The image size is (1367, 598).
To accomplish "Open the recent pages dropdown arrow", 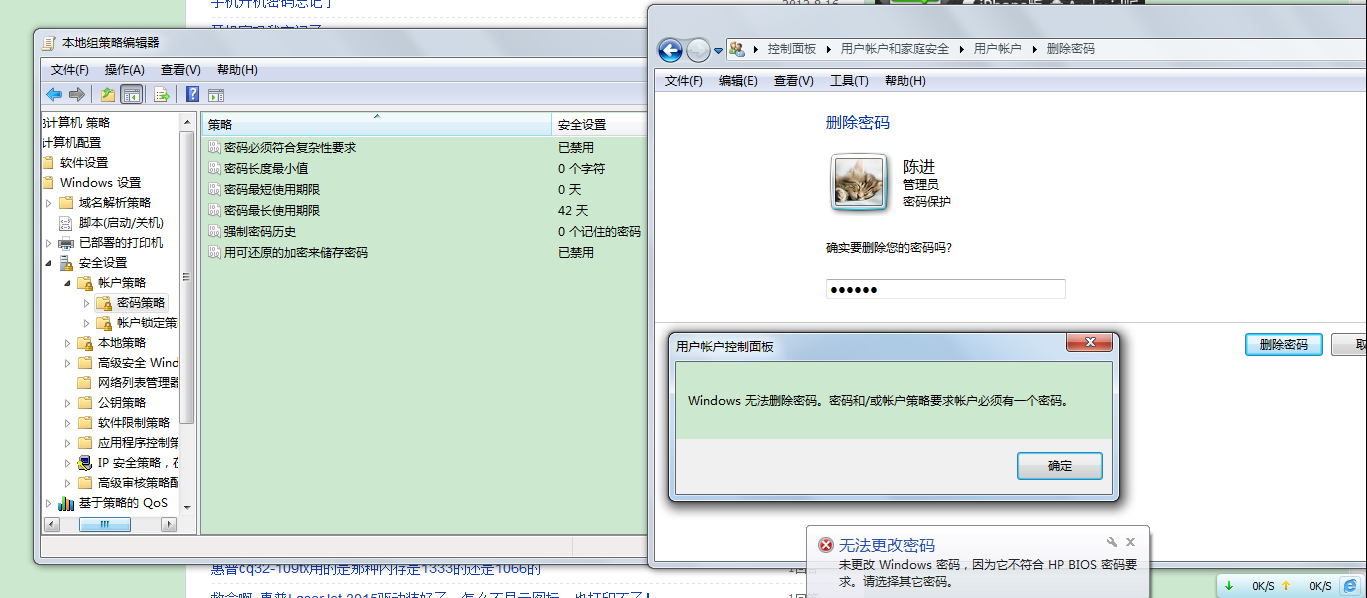I will pos(718,50).
